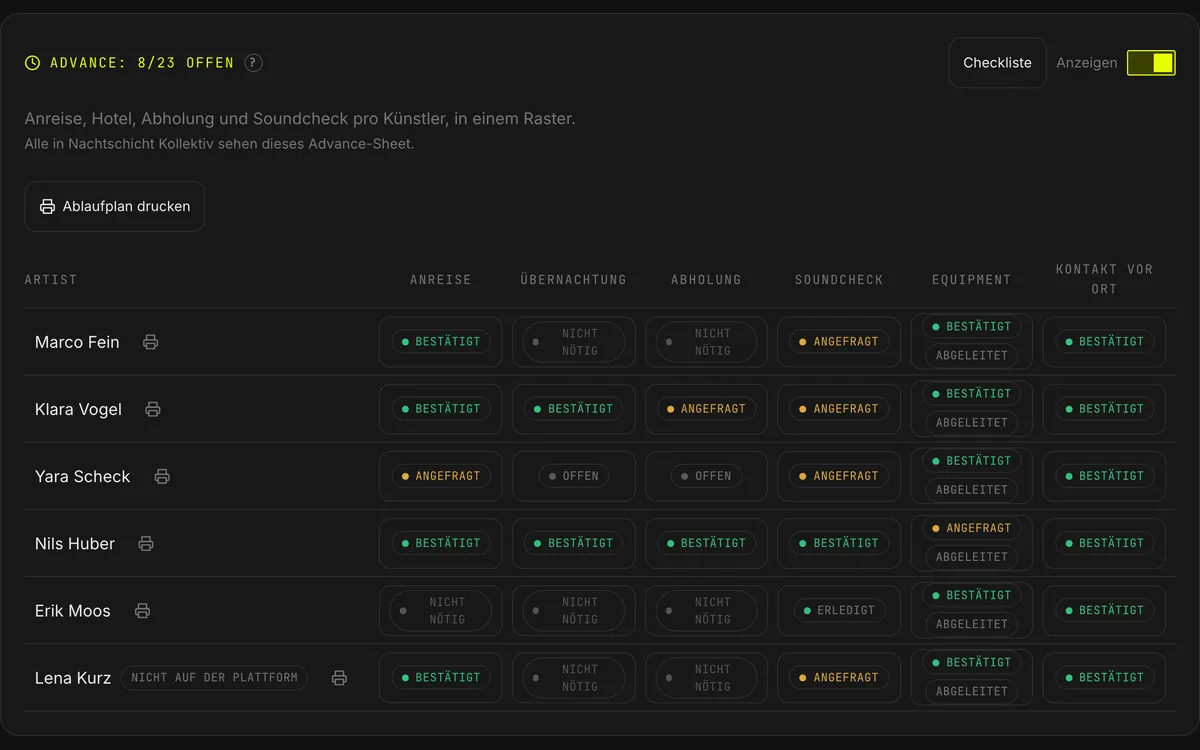Click the printer icon in Lena Kurz's row
The width and height of the screenshot is (1200, 750).
point(339,677)
